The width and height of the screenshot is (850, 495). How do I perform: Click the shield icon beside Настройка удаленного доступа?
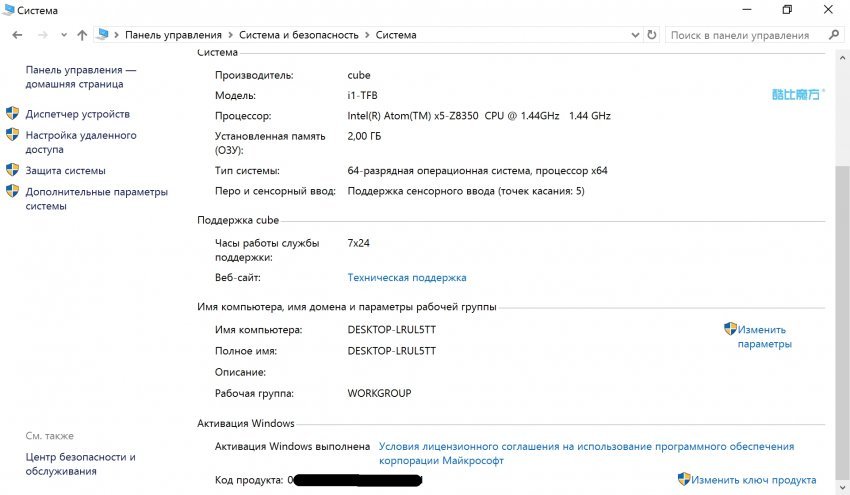click(x=12, y=134)
